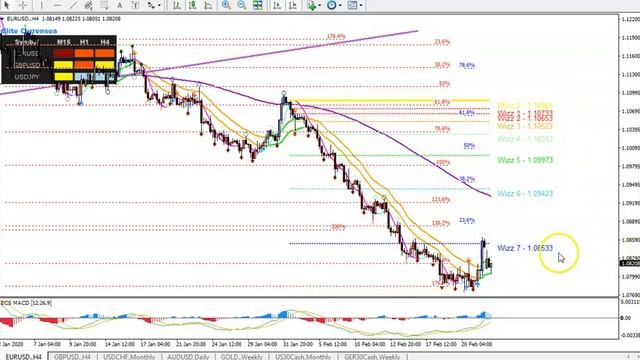Click the H4 column header
Image resolution: width=640 pixels, height=360 pixels.
105,42
